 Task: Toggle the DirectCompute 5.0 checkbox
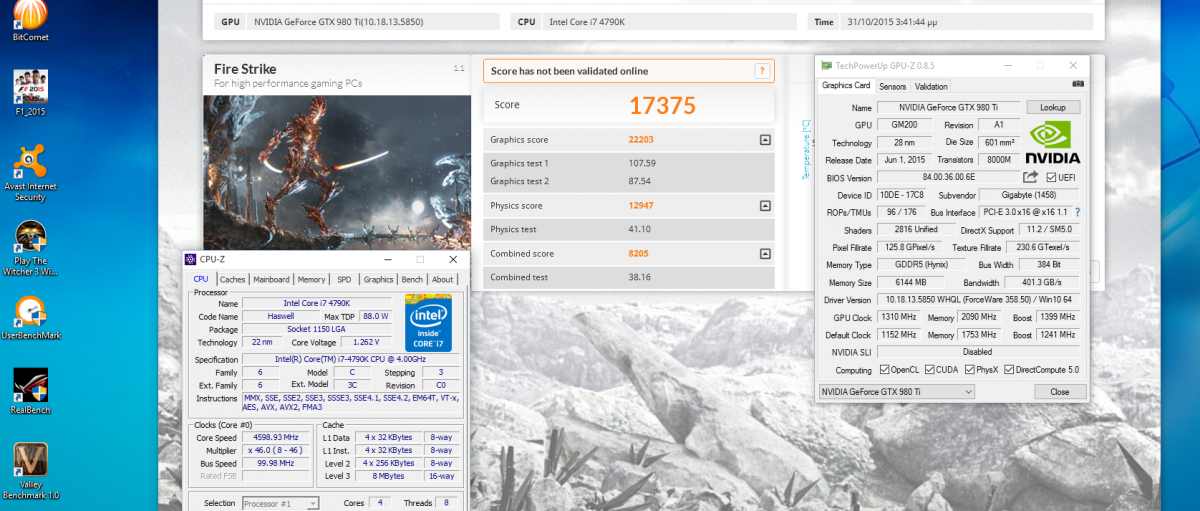tap(1009, 370)
